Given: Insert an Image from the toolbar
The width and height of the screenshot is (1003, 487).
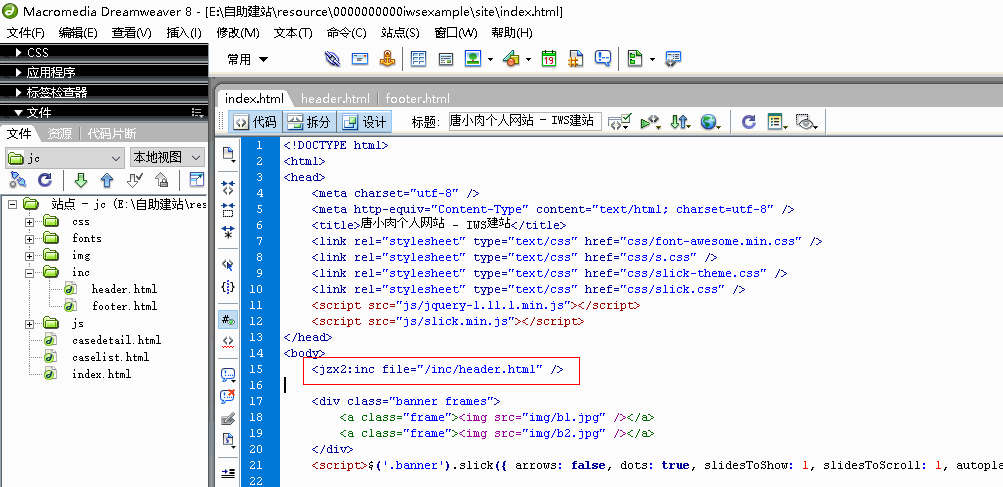Looking at the screenshot, I should coord(473,59).
